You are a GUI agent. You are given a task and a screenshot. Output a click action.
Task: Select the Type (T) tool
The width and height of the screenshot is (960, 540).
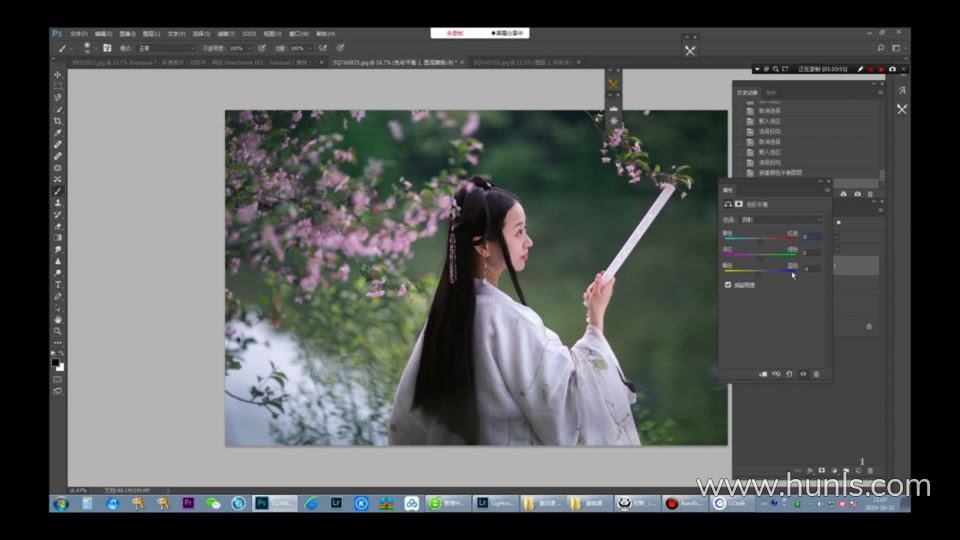coord(58,284)
